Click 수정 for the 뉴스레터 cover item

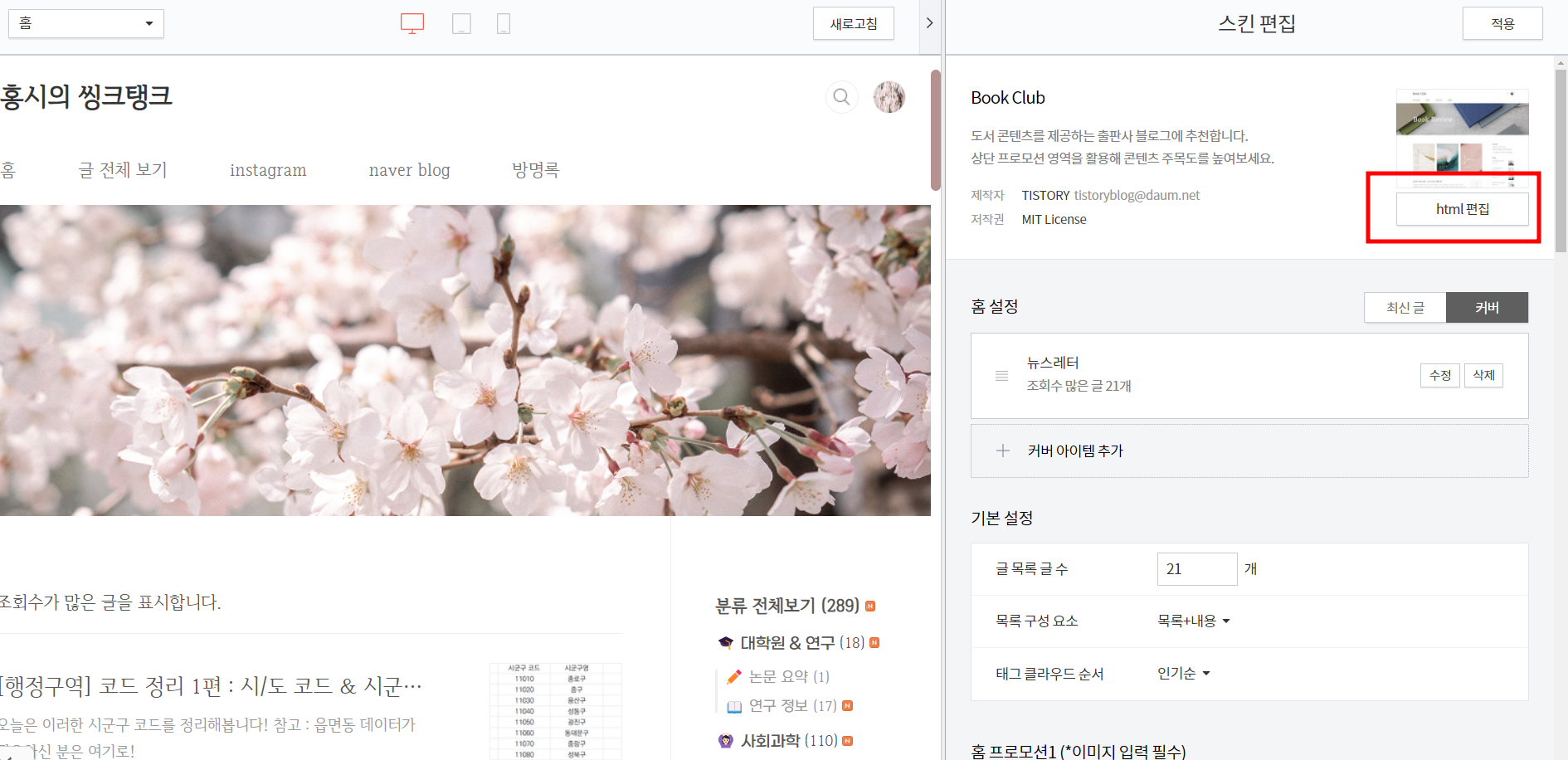pyautogui.click(x=1440, y=375)
